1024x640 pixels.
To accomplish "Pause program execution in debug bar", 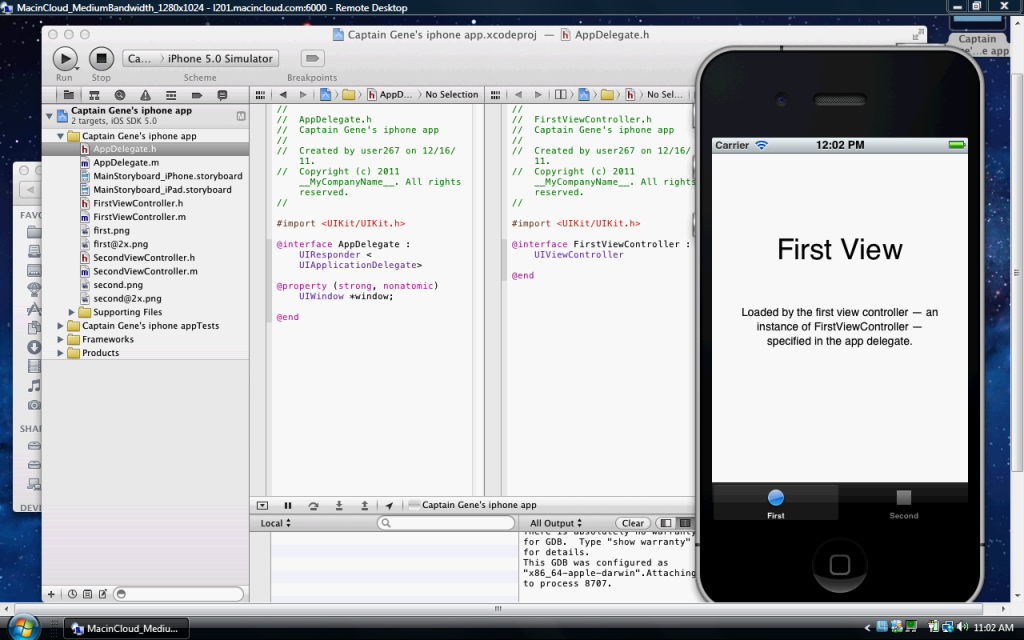I will click(288, 506).
